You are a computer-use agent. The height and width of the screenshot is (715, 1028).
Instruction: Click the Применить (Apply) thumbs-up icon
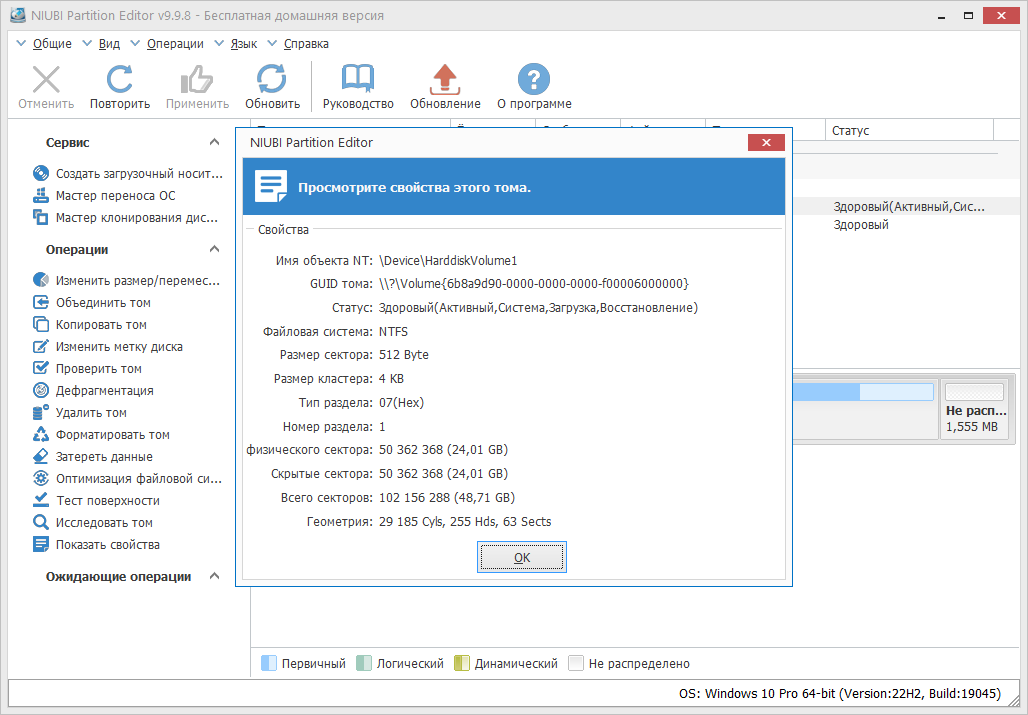[x=197, y=79]
